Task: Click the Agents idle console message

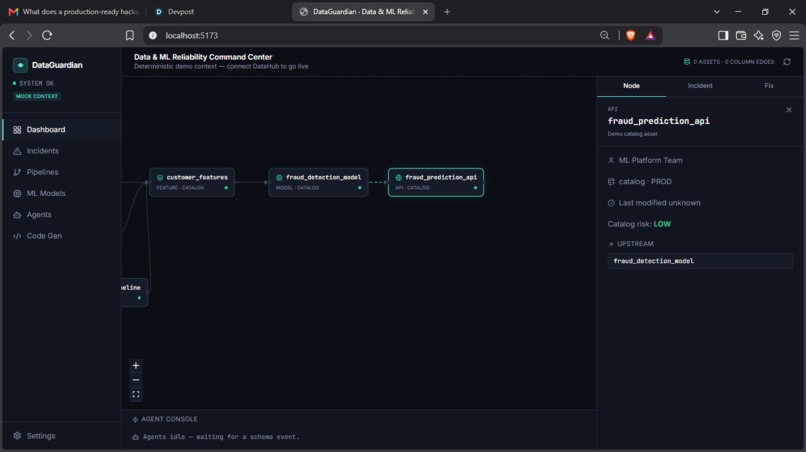Action: (221, 437)
